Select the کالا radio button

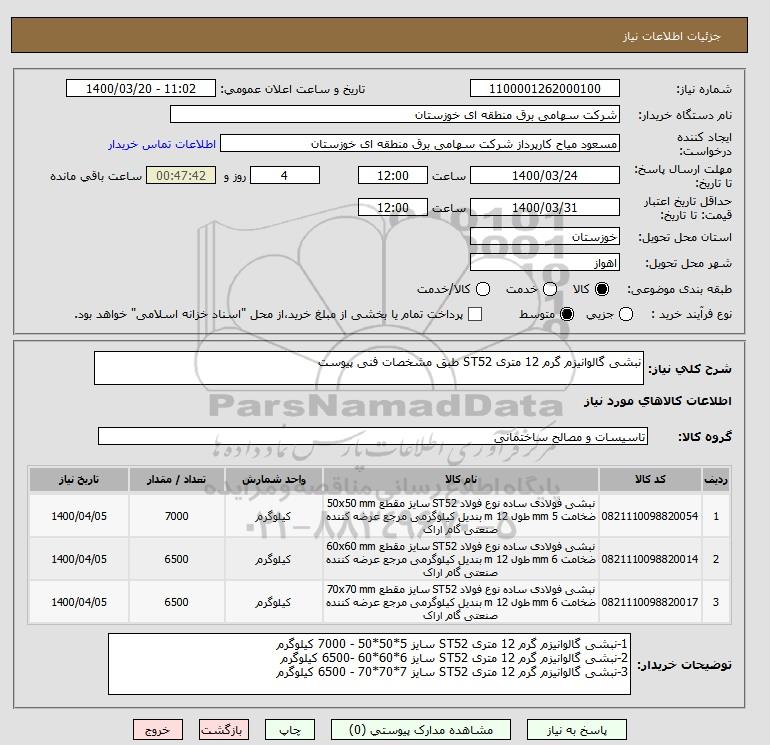click(x=601, y=289)
